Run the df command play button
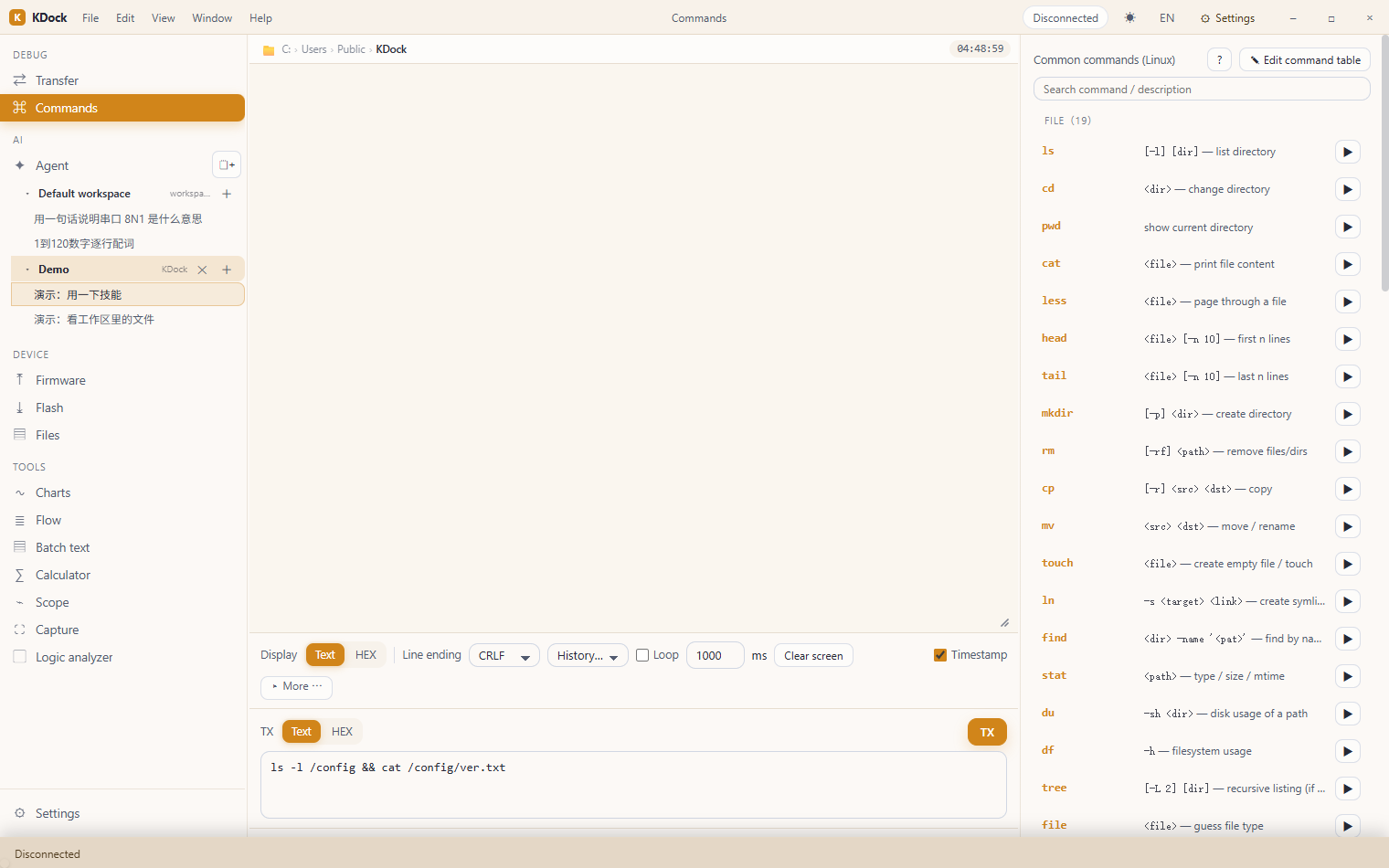The width and height of the screenshot is (1389, 868). point(1347,751)
